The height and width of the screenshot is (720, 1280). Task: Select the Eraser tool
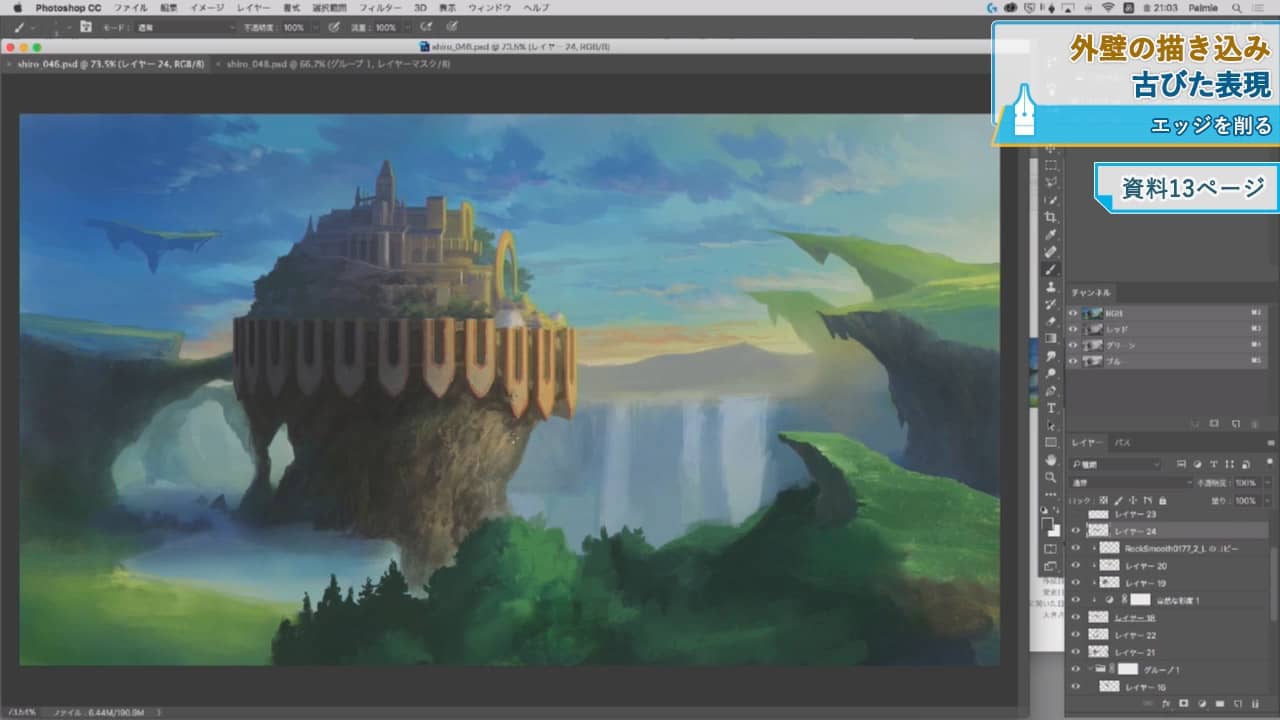[x=1051, y=321]
